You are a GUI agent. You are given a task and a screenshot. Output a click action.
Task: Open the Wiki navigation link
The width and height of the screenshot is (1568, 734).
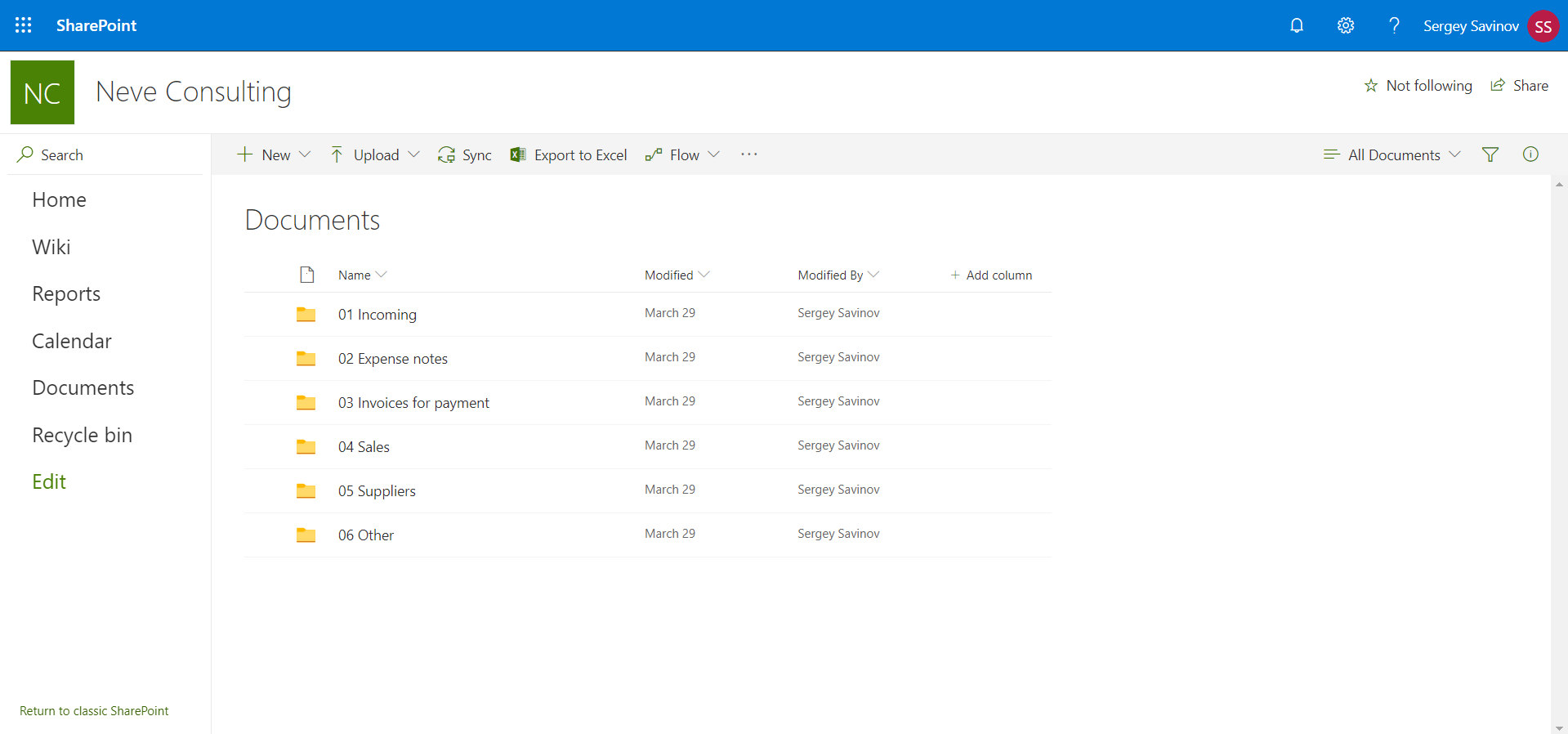(x=51, y=247)
